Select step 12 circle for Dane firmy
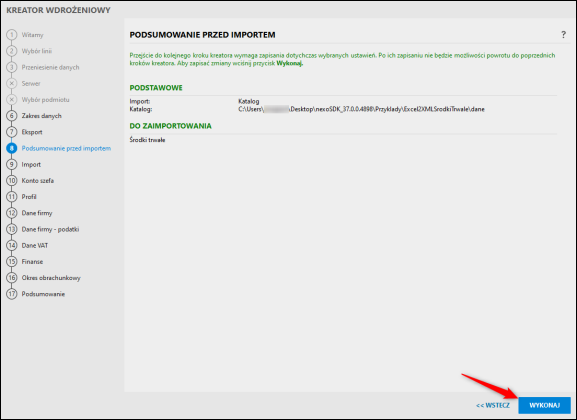The height and width of the screenshot is (420, 577). 12,213
